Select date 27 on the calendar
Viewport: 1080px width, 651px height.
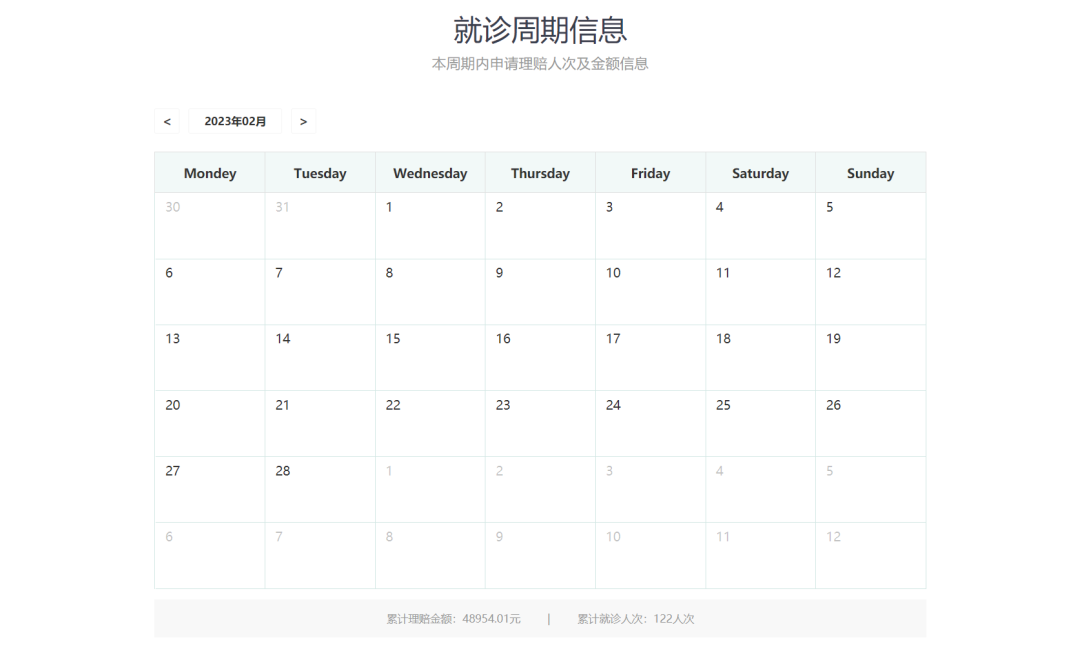click(210, 490)
